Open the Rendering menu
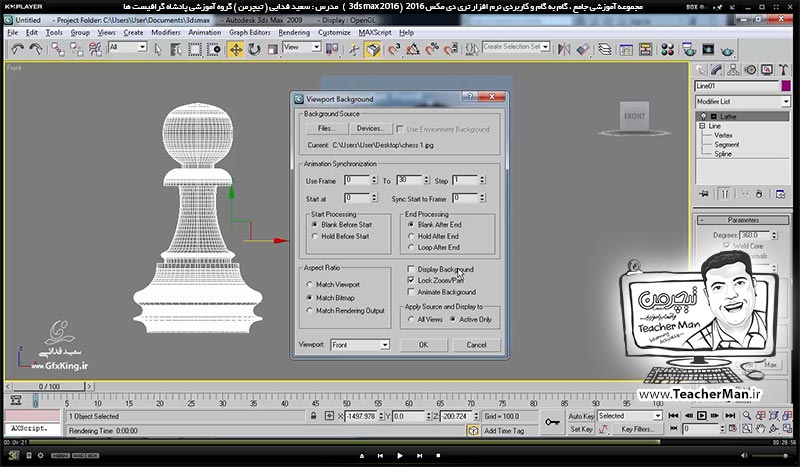Image resolution: width=800 pixels, height=467 pixels. pyautogui.click(x=294, y=32)
